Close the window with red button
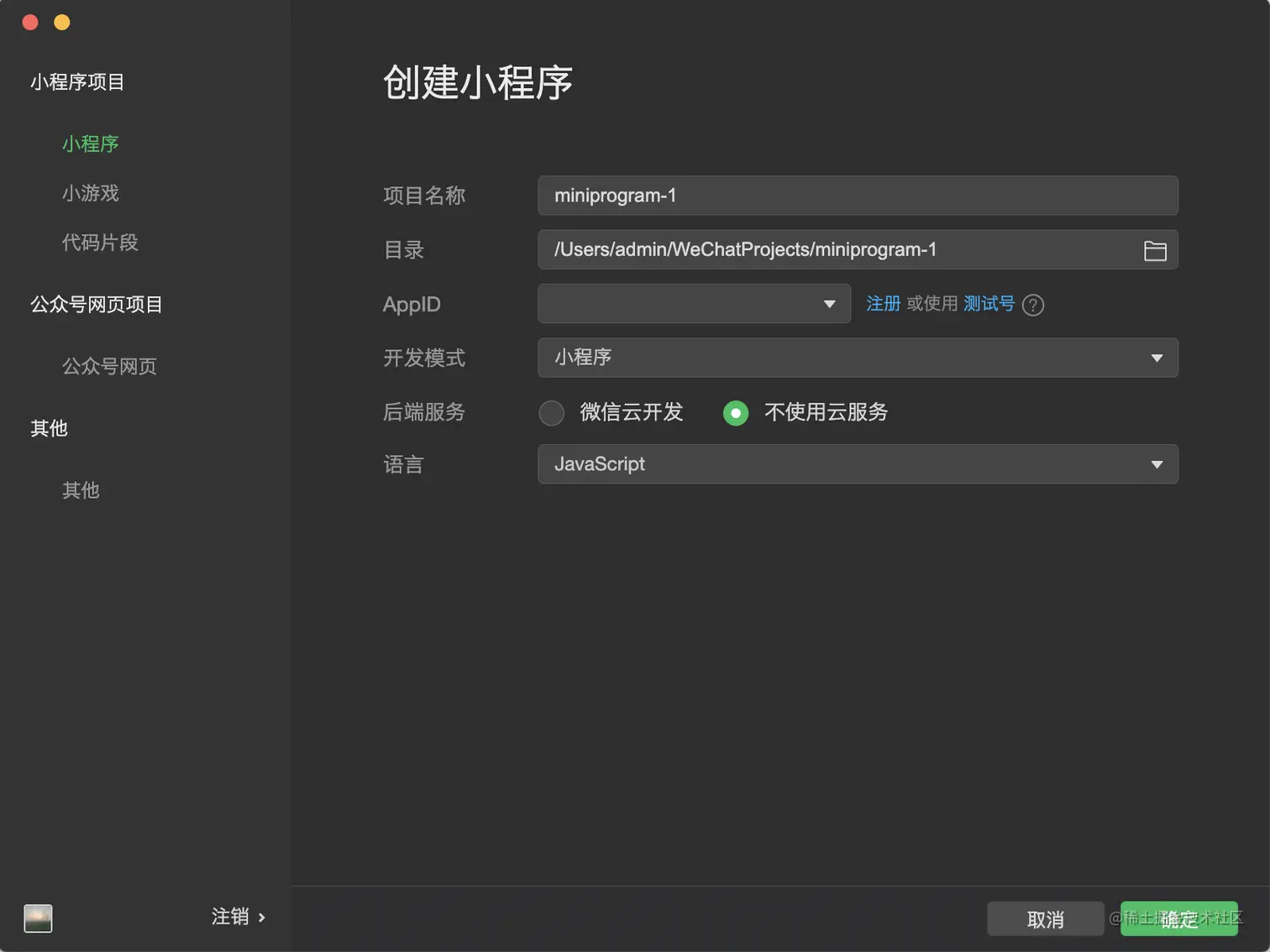 pyautogui.click(x=30, y=23)
